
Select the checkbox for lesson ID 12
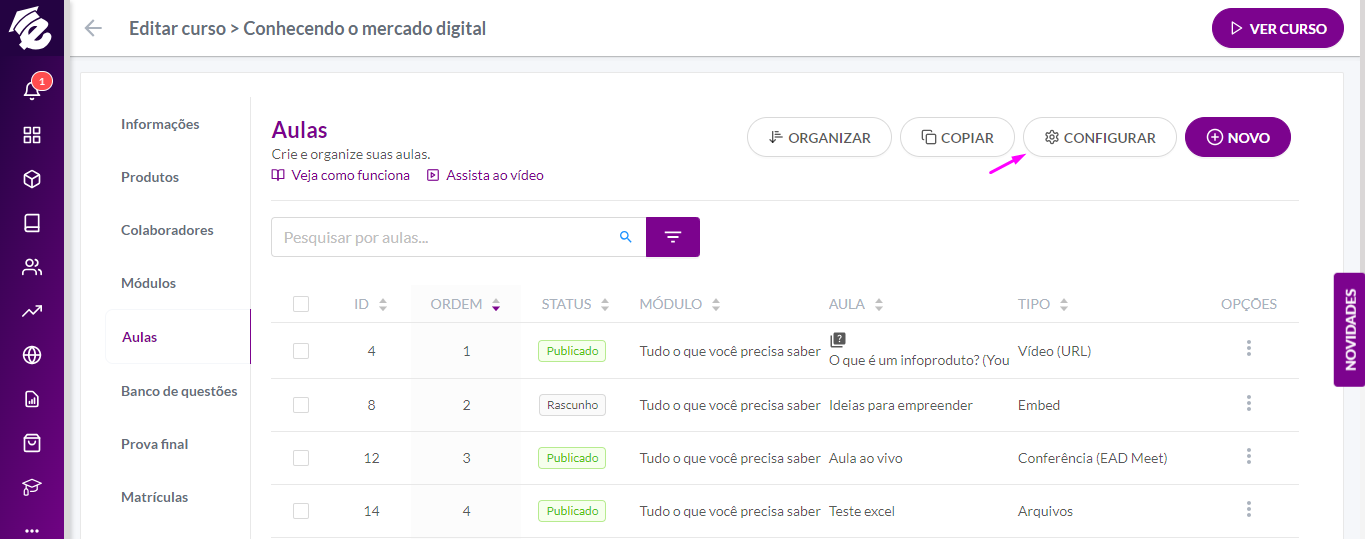point(301,458)
